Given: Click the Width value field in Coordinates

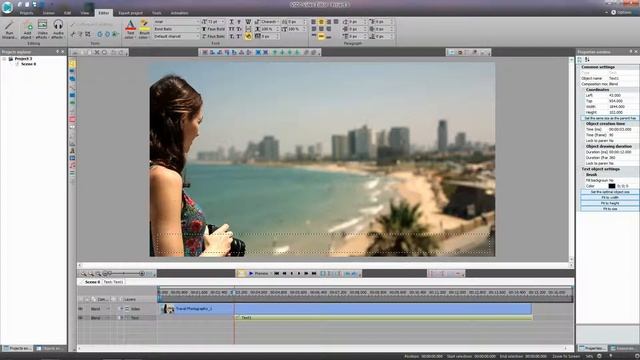Looking at the screenshot, I should tap(623, 107).
